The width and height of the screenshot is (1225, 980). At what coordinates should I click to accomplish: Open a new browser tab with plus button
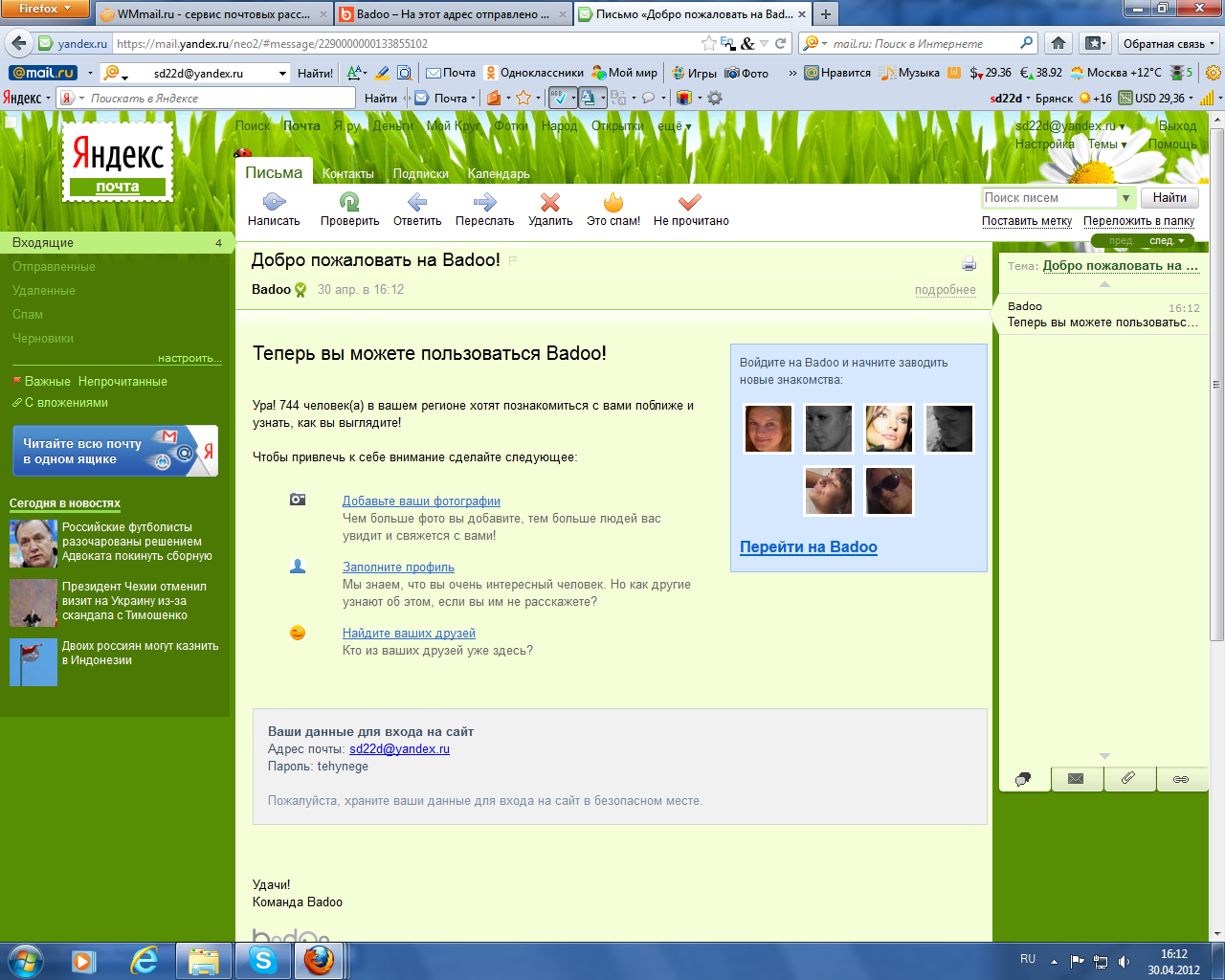coord(825,14)
